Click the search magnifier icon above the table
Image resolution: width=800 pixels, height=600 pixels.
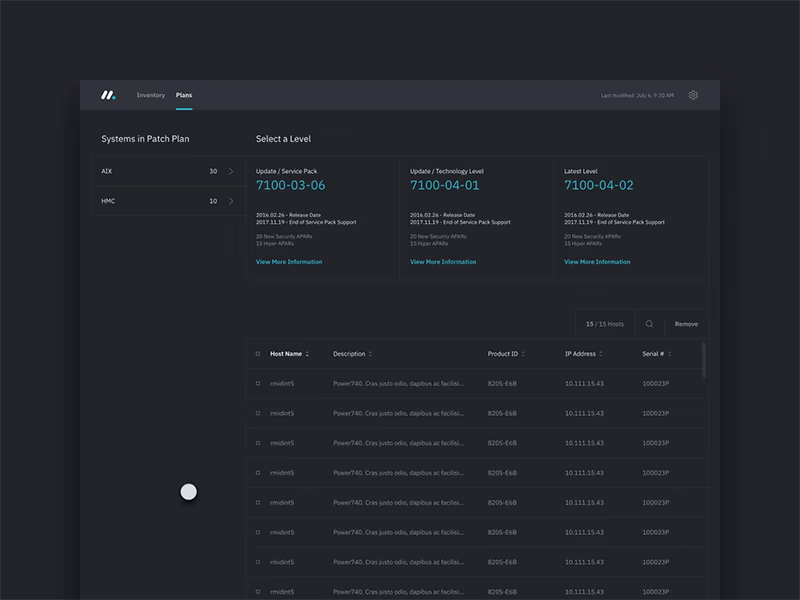tap(649, 324)
